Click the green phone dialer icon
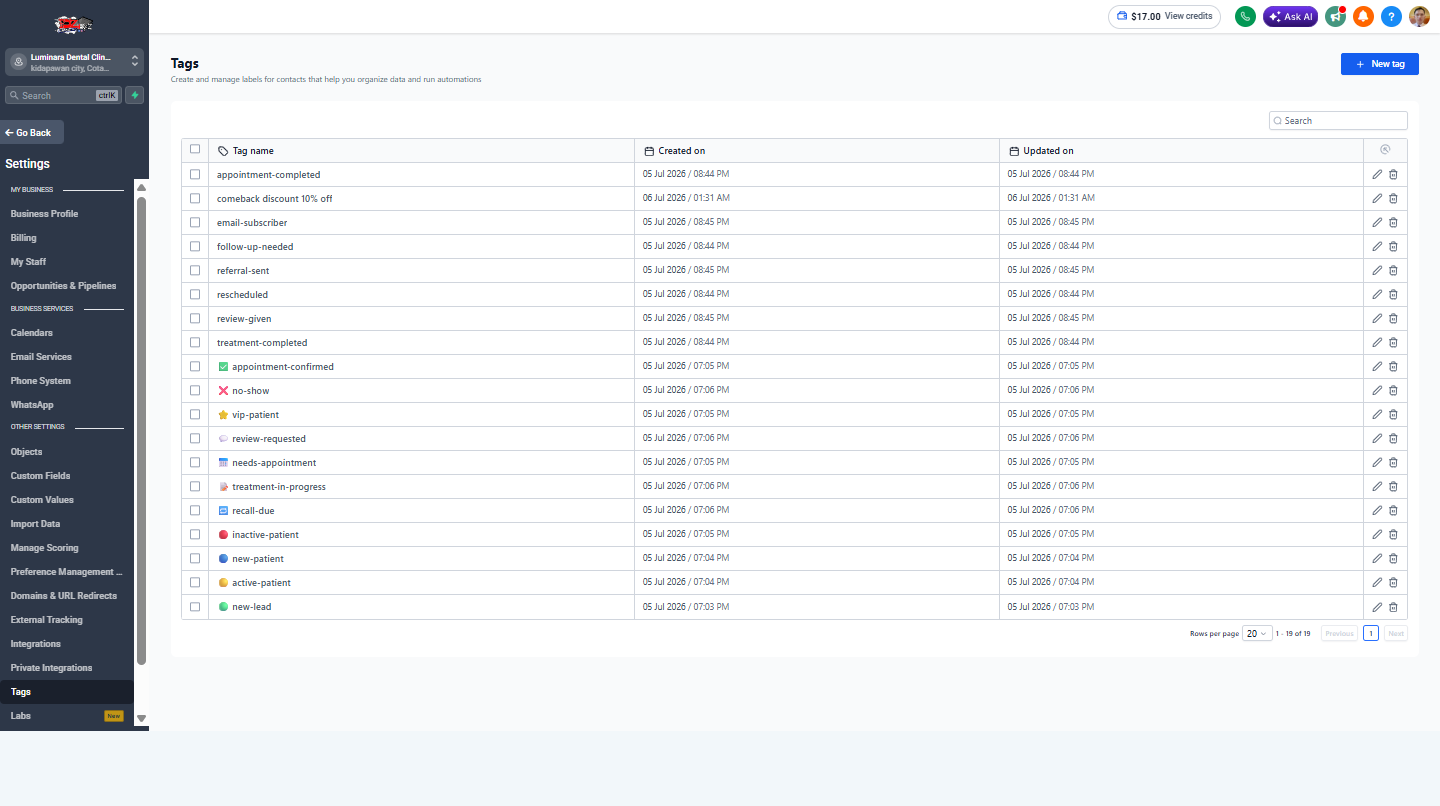Screen dimensions: 1440x806 [1245, 17]
